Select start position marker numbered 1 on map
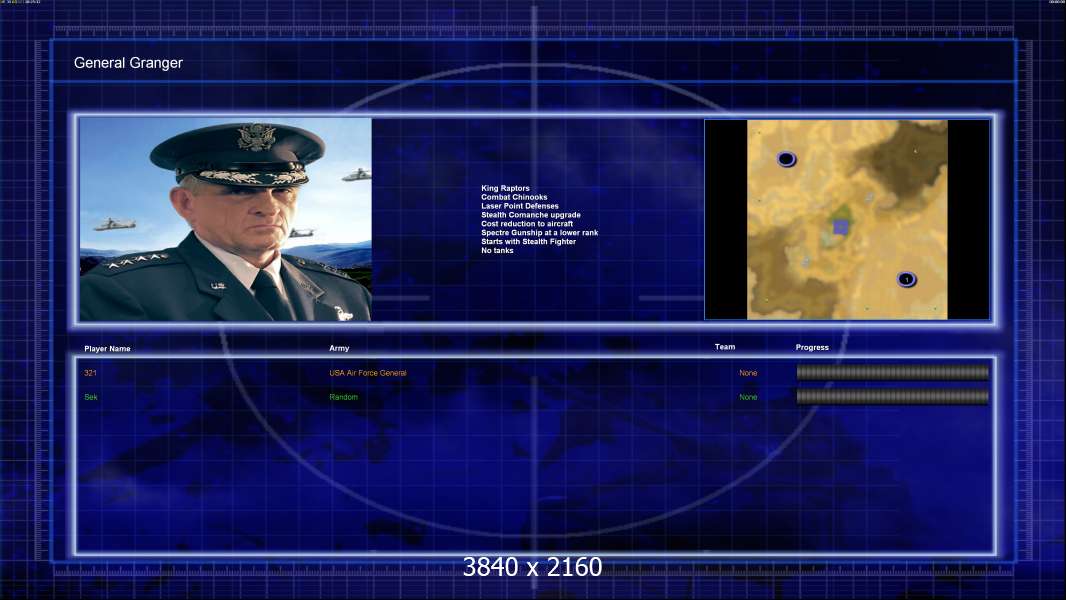The width and height of the screenshot is (1066, 600). click(x=906, y=279)
